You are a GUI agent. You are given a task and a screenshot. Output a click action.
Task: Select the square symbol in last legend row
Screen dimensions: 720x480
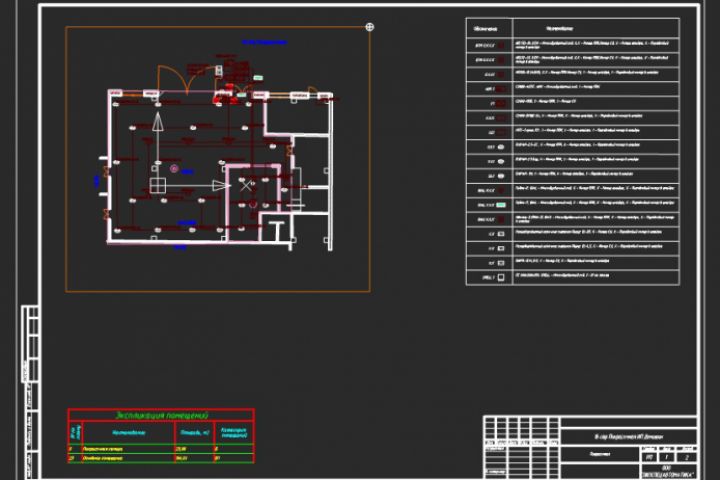(x=501, y=277)
